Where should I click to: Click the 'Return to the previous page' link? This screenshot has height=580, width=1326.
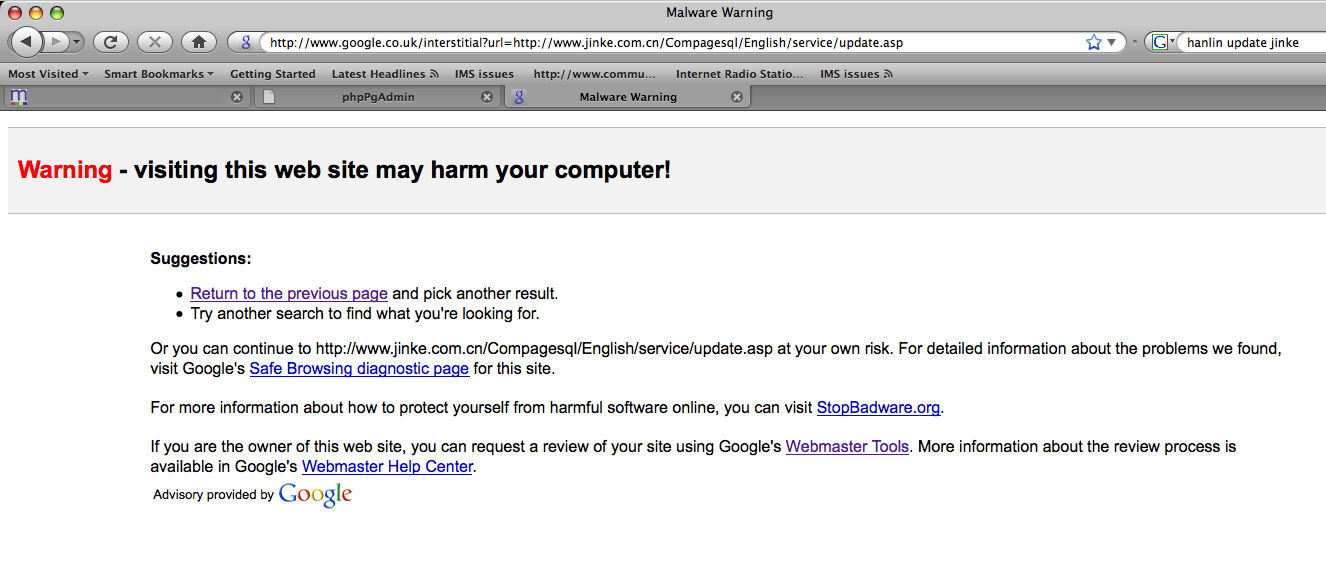tap(289, 294)
